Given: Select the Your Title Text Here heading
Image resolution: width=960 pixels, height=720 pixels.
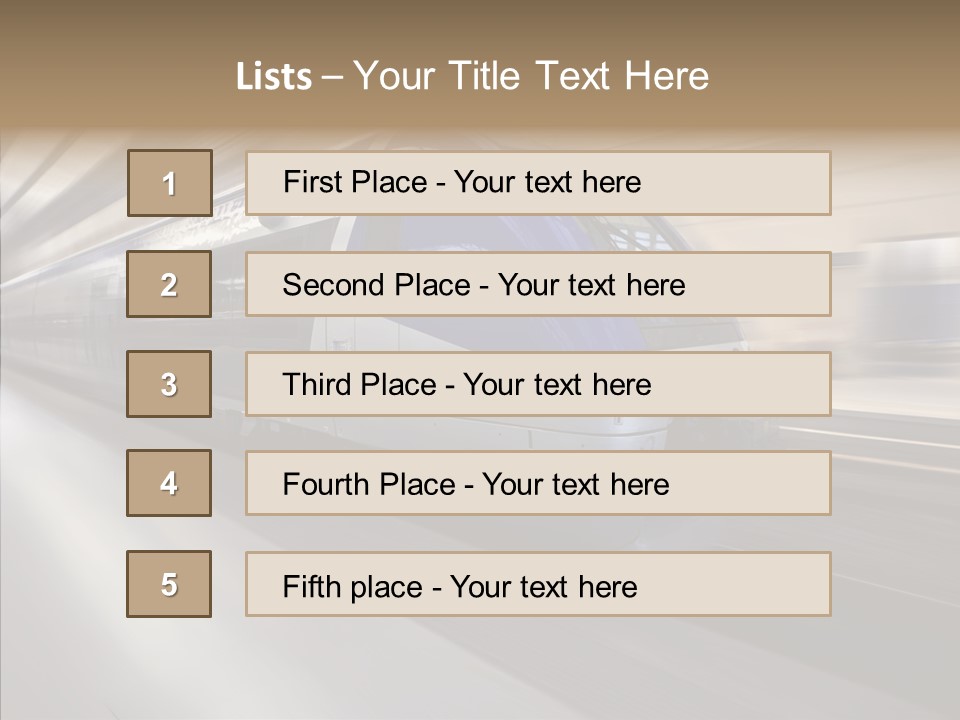Looking at the screenshot, I should click(x=531, y=77).
